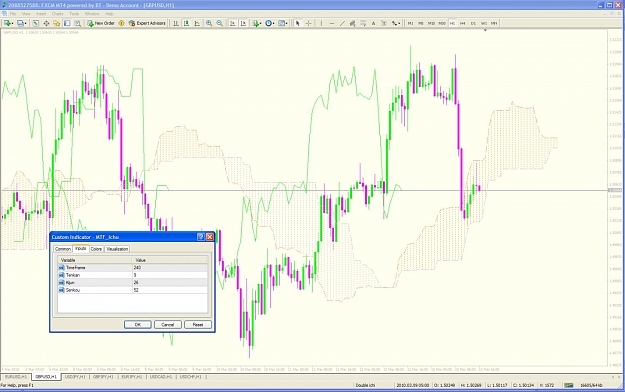This screenshot has height=392, width=625.
Task: Click the MetaEditor yellow icon
Action: click(x=122, y=24)
